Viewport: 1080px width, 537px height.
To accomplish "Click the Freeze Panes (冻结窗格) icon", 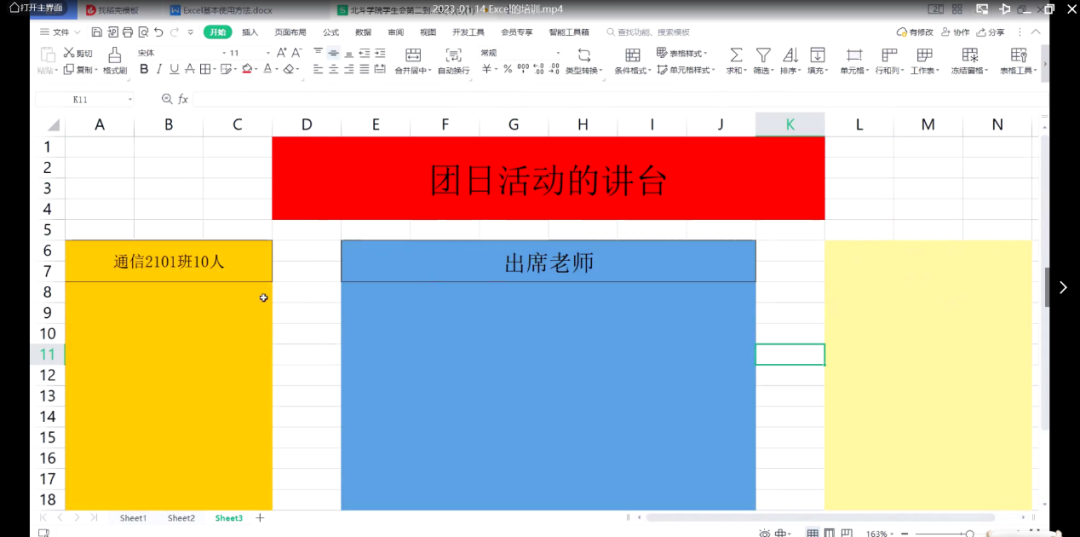I will (970, 55).
